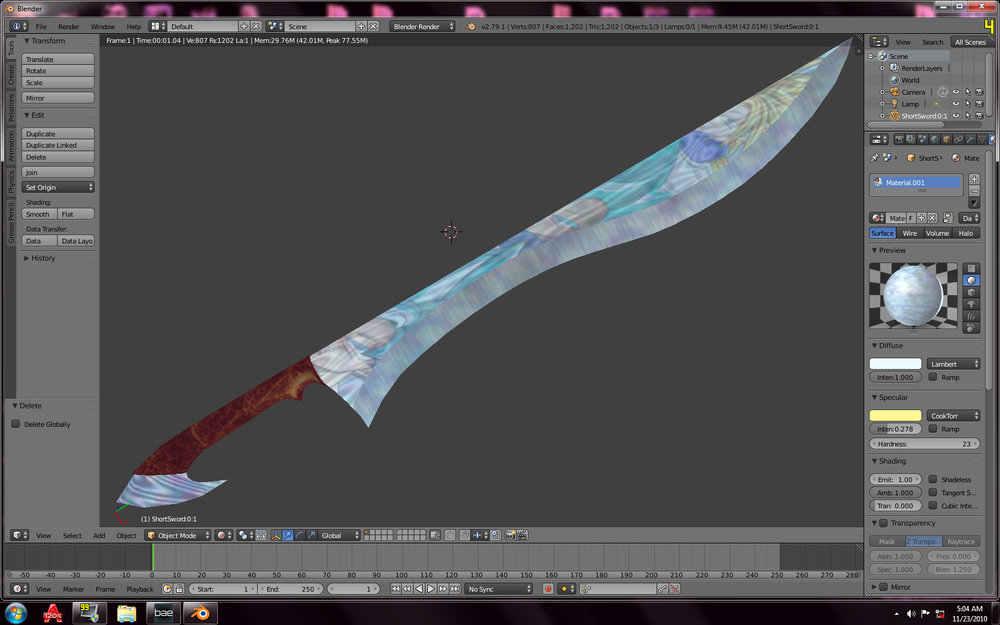Image resolution: width=1000 pixels, height=625 pixels.
Task: Open the File menu
Action: click(x=41, y=27)
